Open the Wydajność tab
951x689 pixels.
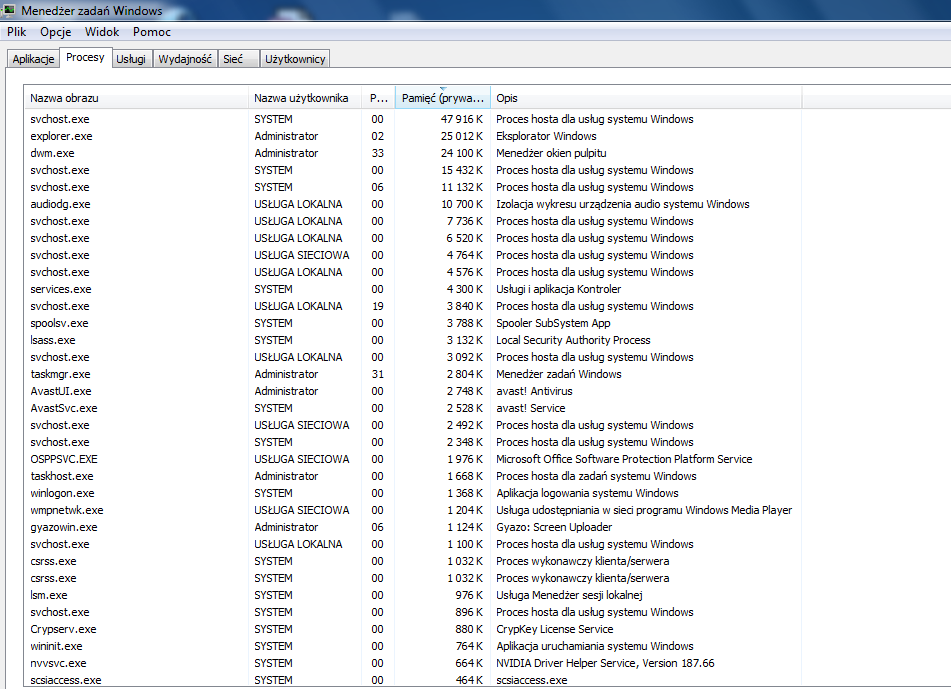(185, 59)
